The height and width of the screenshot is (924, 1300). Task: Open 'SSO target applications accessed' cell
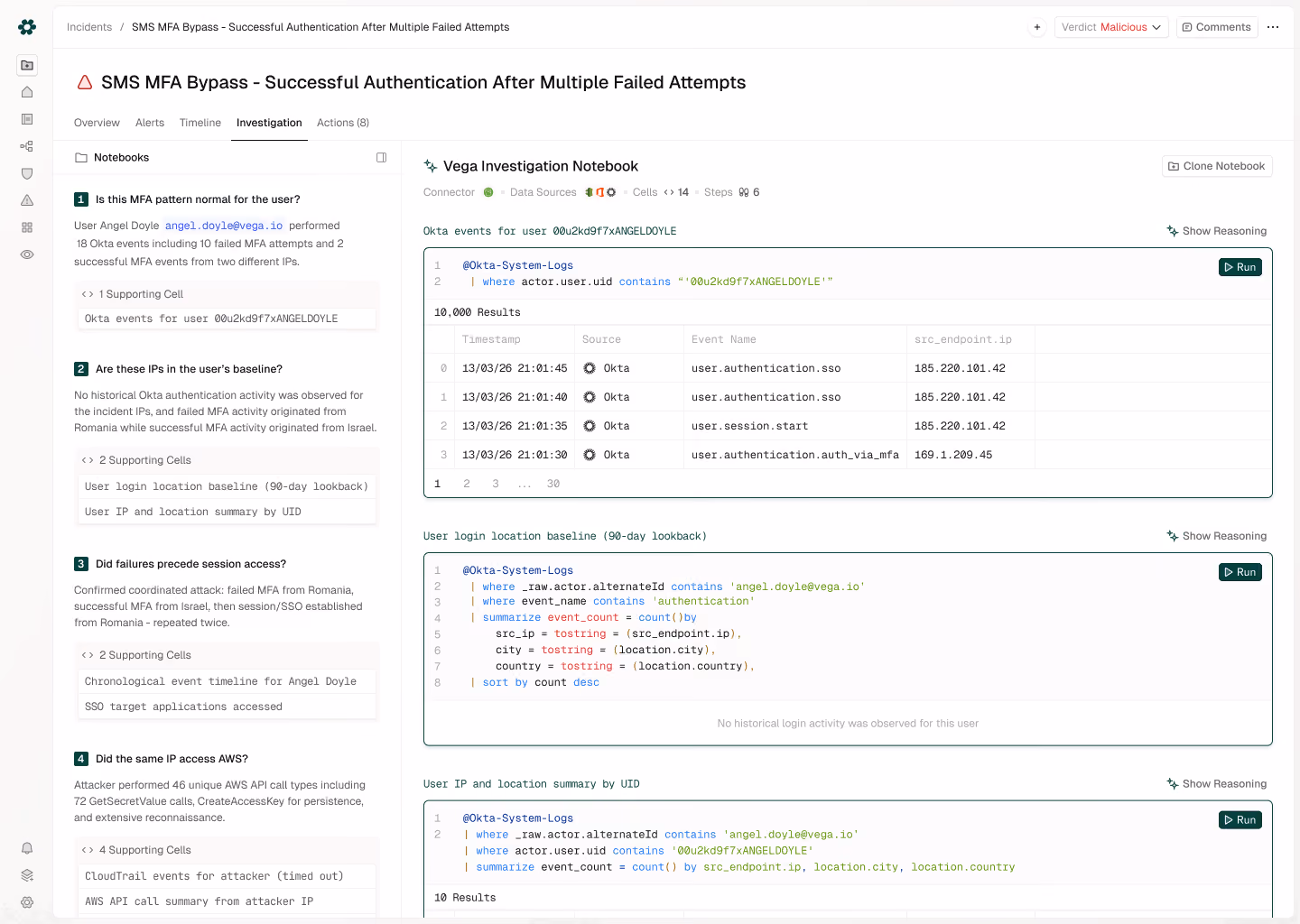coord(227,707)
